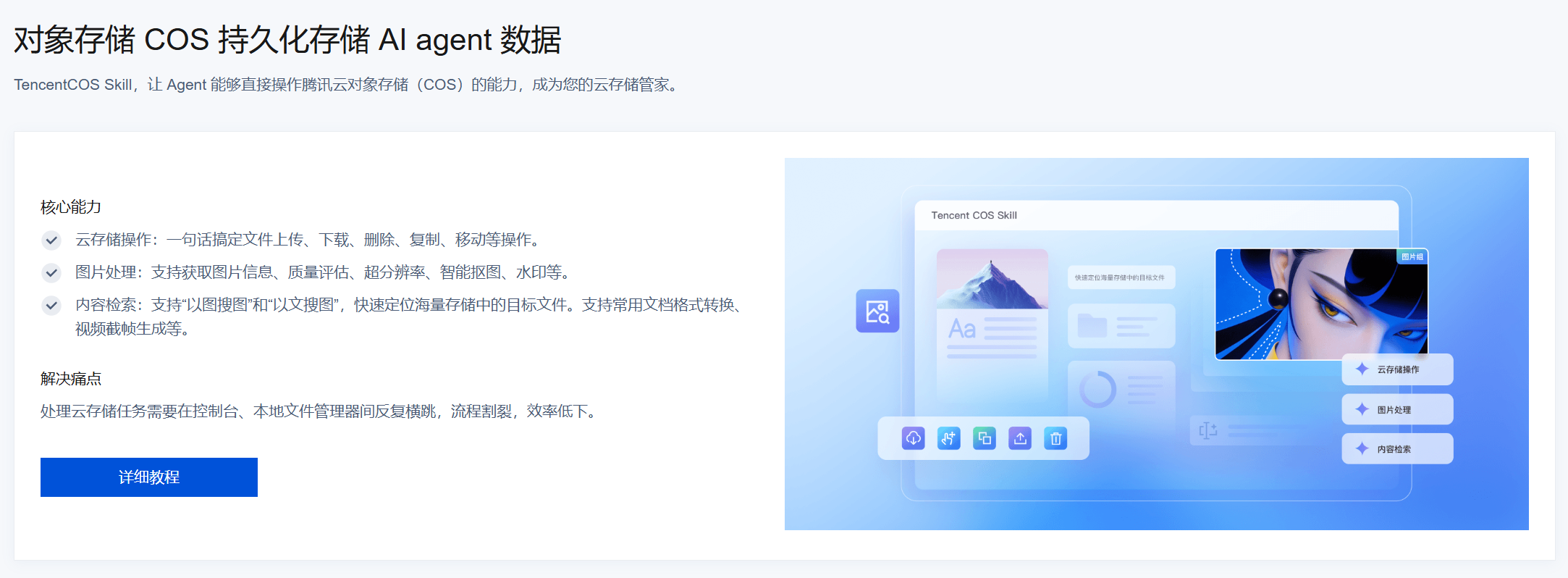Click the blue-faced woman portrait image
The height and width of the screenshot is (578, 1568).
tap(1321, 304)
